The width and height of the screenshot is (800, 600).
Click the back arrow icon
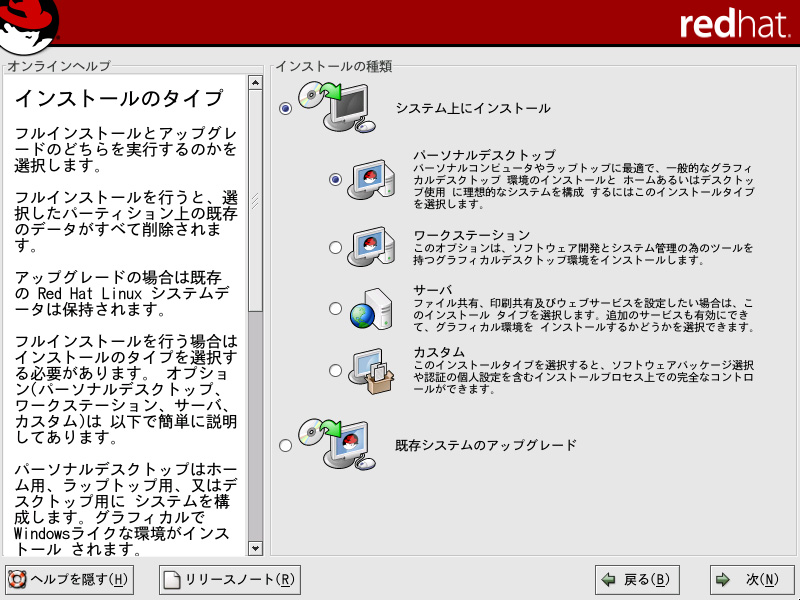tap(609, 580)
